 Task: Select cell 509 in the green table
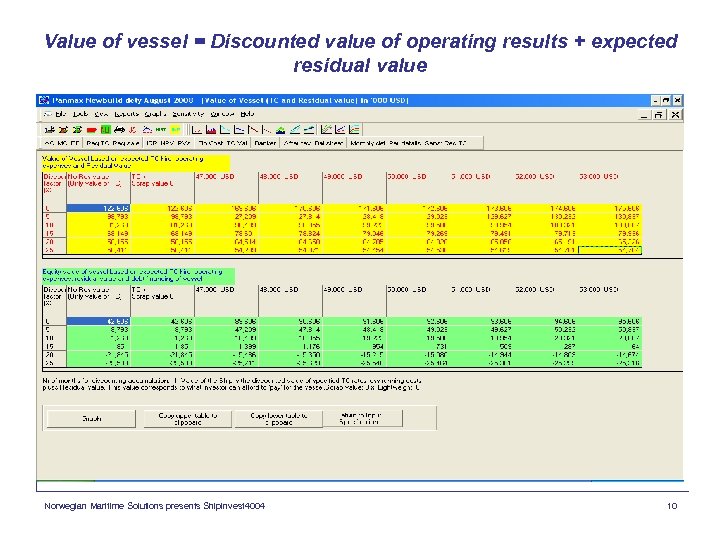(x=481, y=346)
